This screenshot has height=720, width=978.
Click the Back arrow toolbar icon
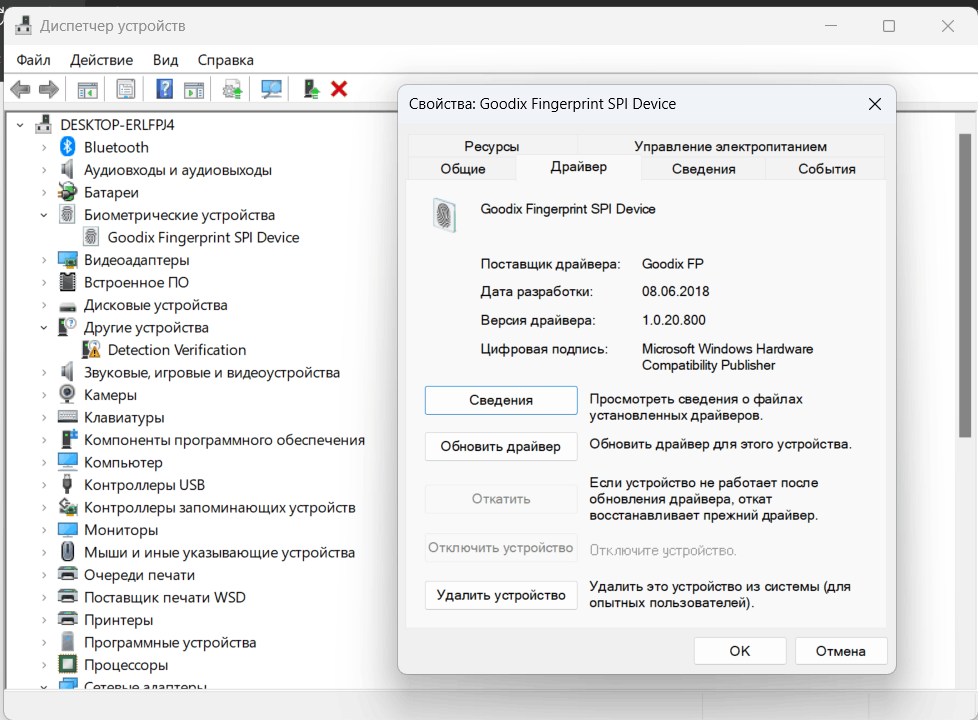click(x=21, y=89)
